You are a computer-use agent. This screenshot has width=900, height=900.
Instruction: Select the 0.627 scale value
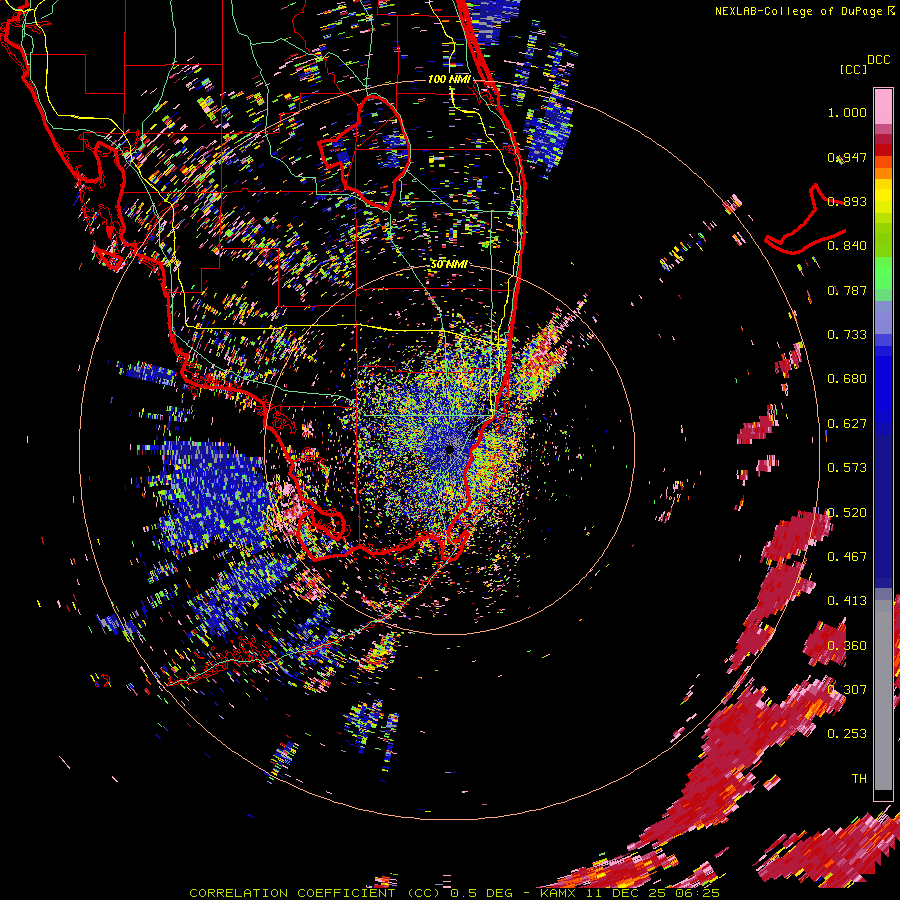pyautogui.click(x=847, y=424)
